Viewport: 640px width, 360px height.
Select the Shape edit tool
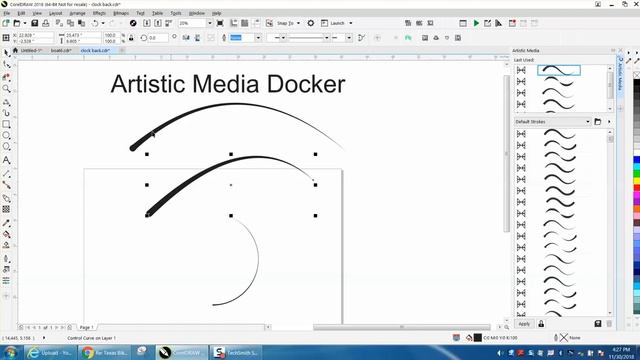7,65
